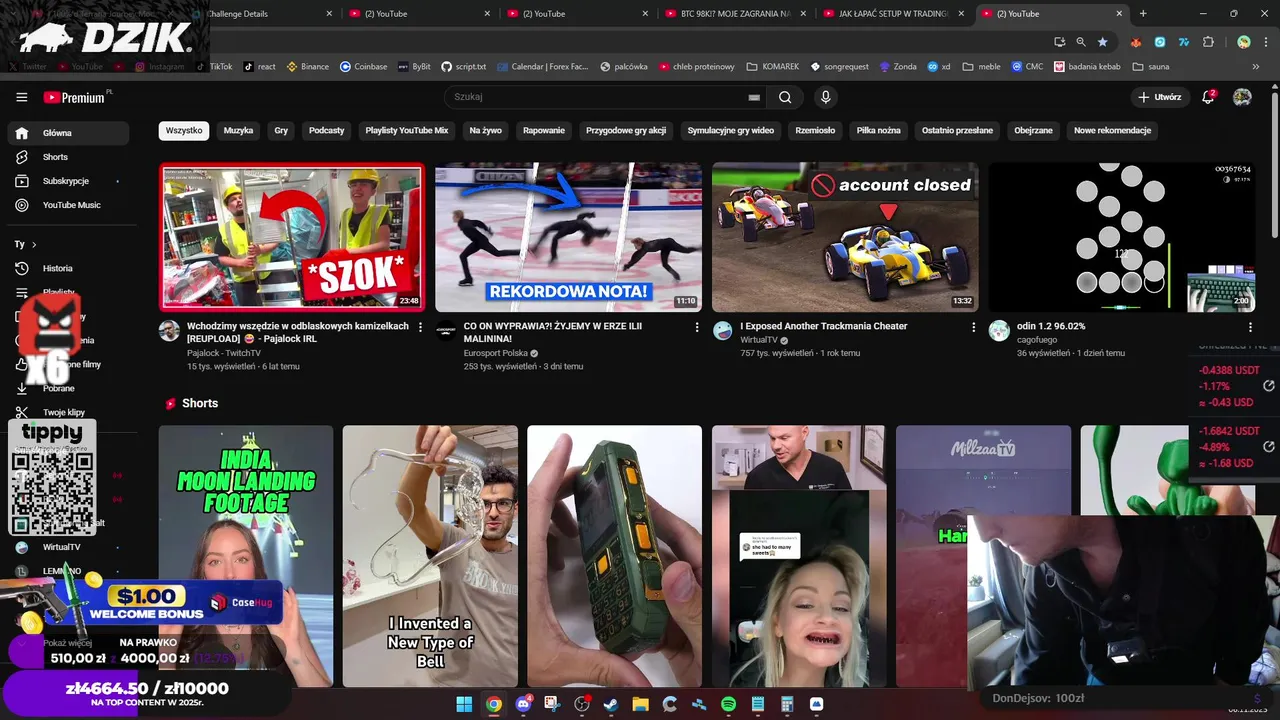Open the ByBit bookmark
The width and height of the screenshot is (1280, 720).
[414, 67]
